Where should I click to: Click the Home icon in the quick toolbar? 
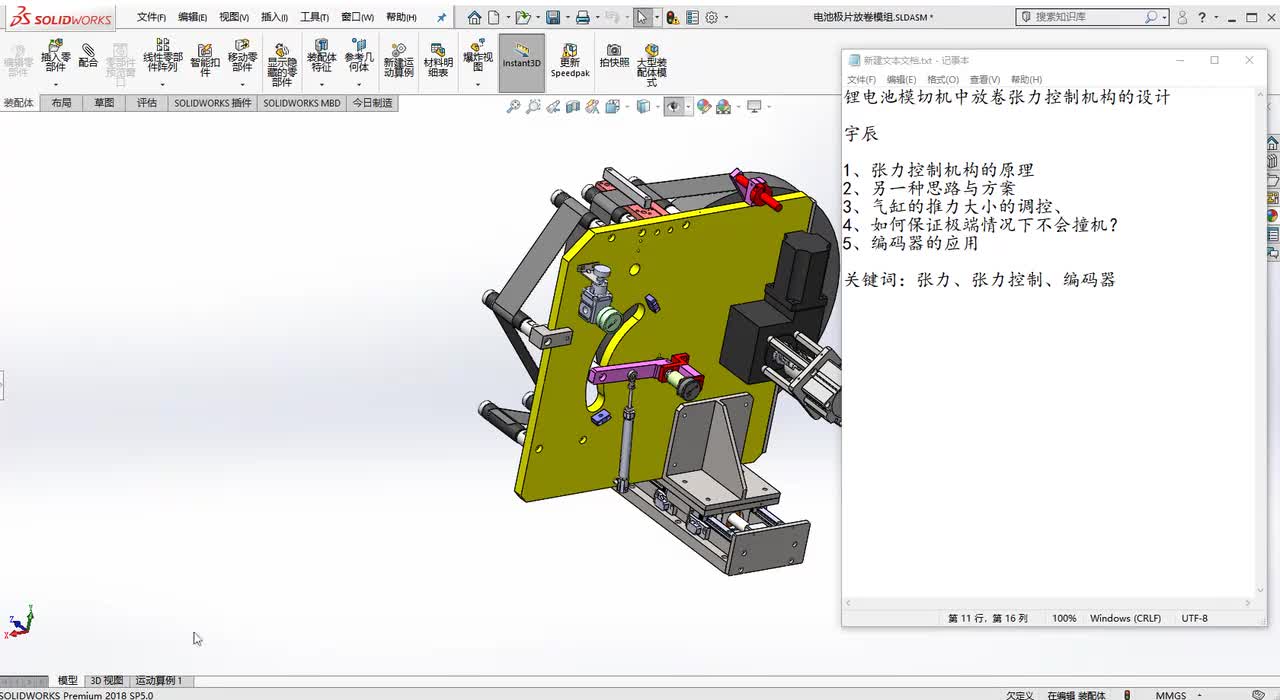pos(475,17)
